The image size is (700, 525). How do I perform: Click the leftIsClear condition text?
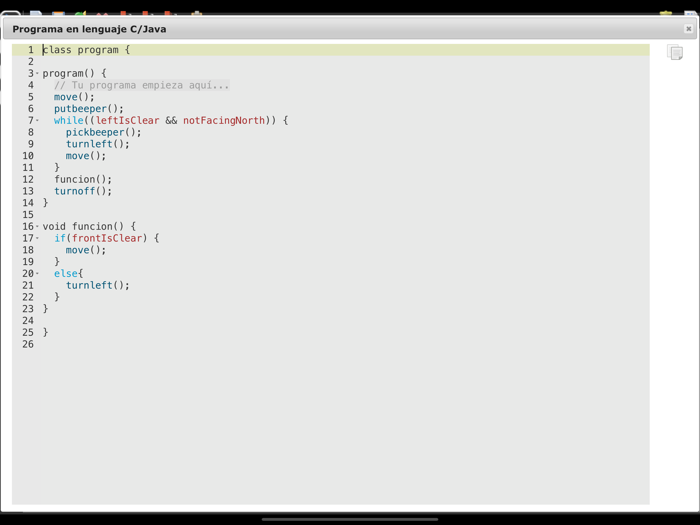coord(127,121)
